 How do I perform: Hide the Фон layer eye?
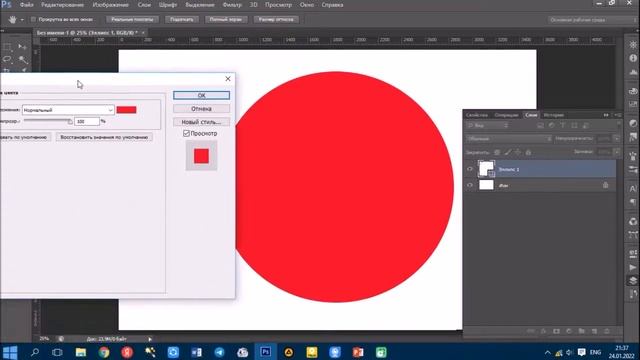tap(470, 185)
